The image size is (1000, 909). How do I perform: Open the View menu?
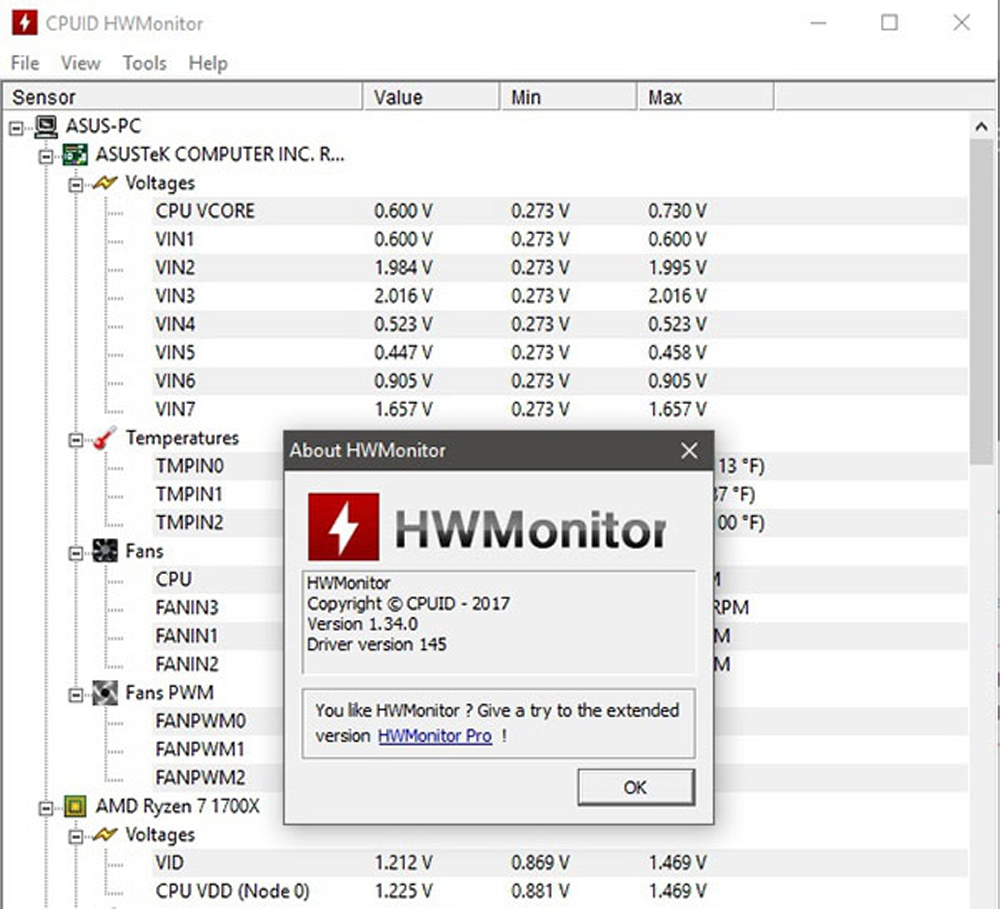80,63
